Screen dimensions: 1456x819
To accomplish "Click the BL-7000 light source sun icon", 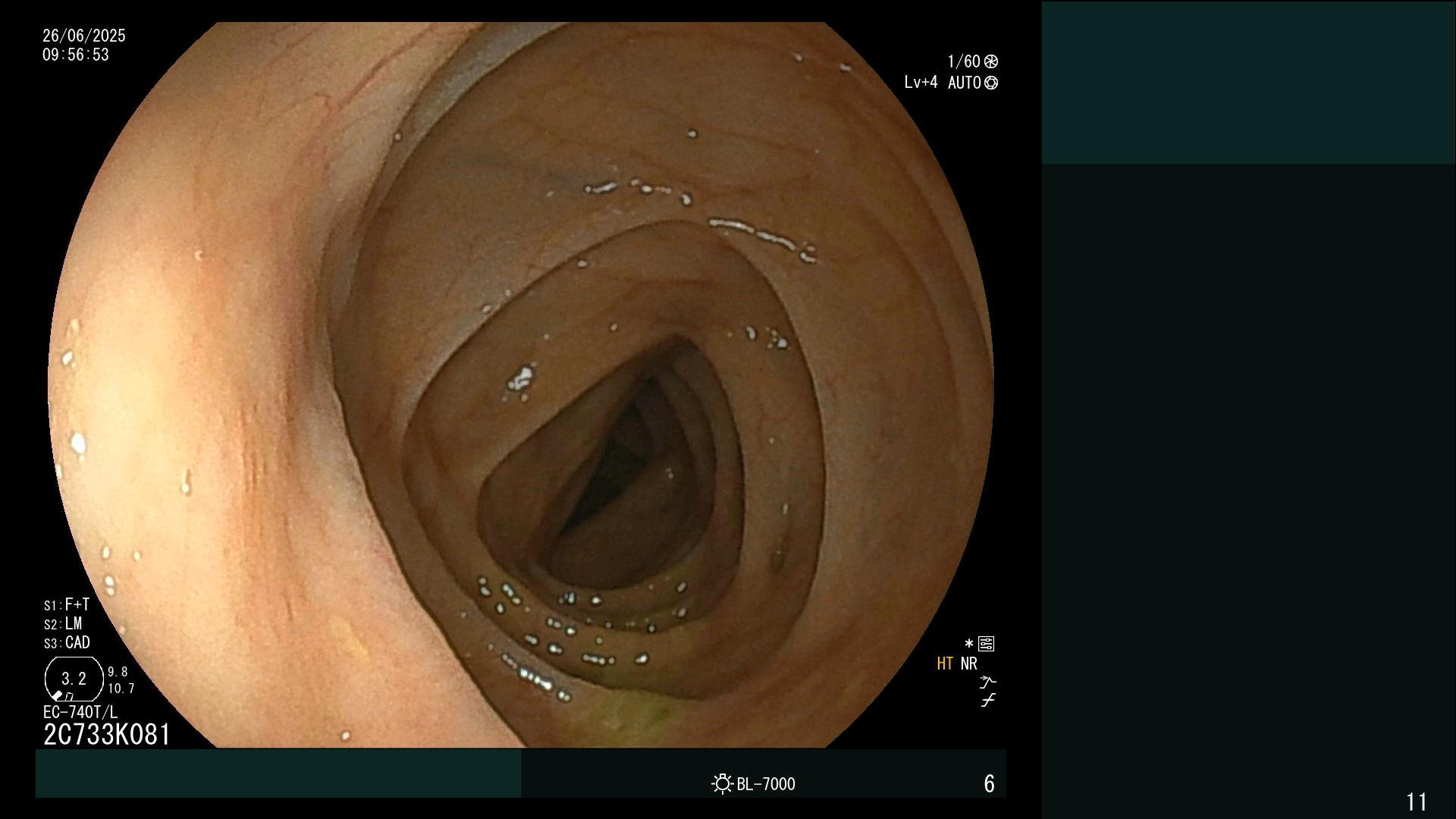I will coord(722,783).
